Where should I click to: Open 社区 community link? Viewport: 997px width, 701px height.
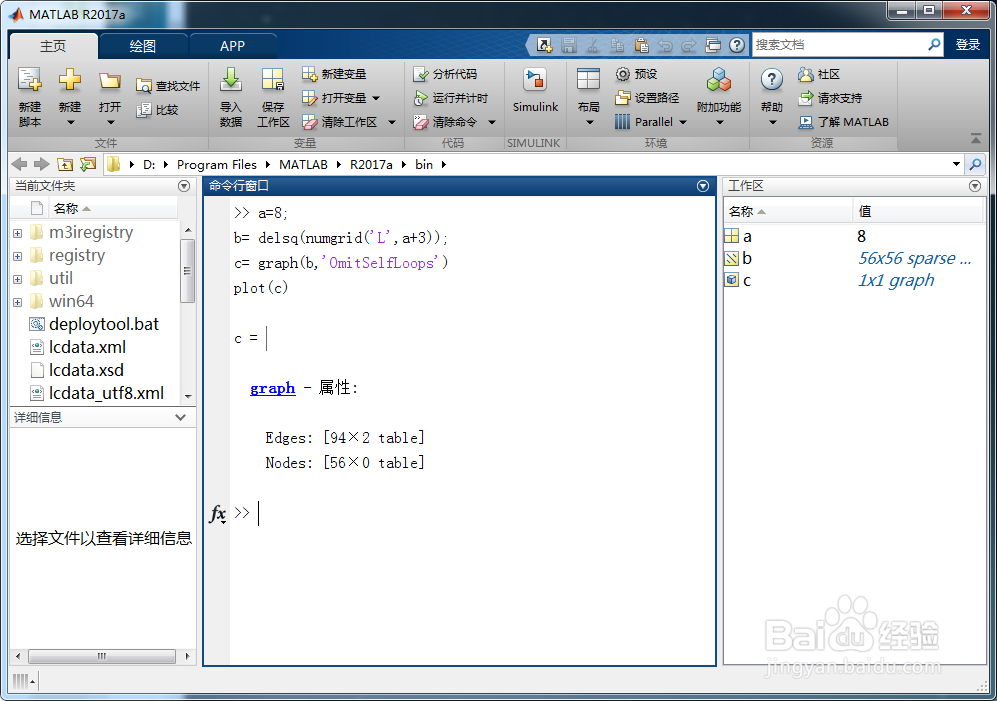(x=820, y=74)
